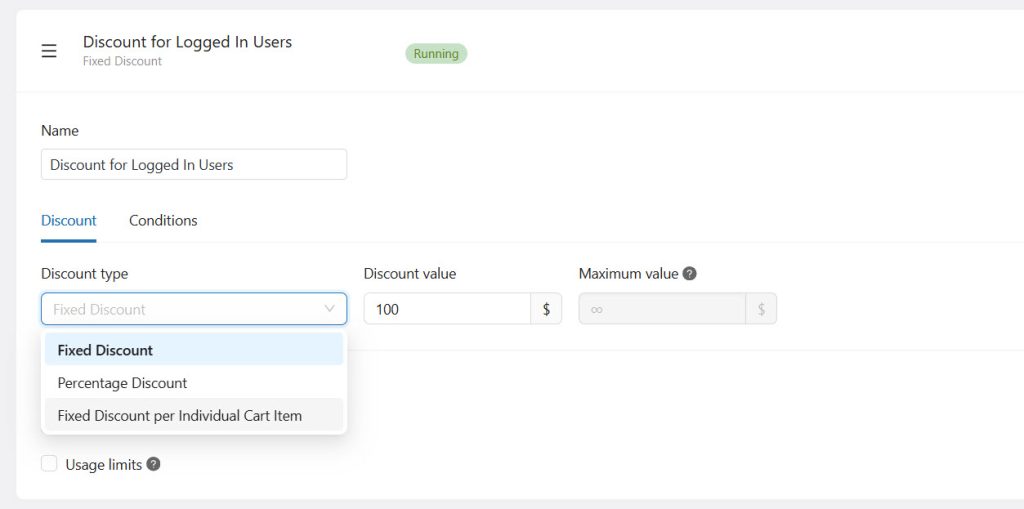Image resolution: width=1024 pixels, height=509 pixels.
Task: Switch to the Conditions tab
Action: (x=163, y=221)
